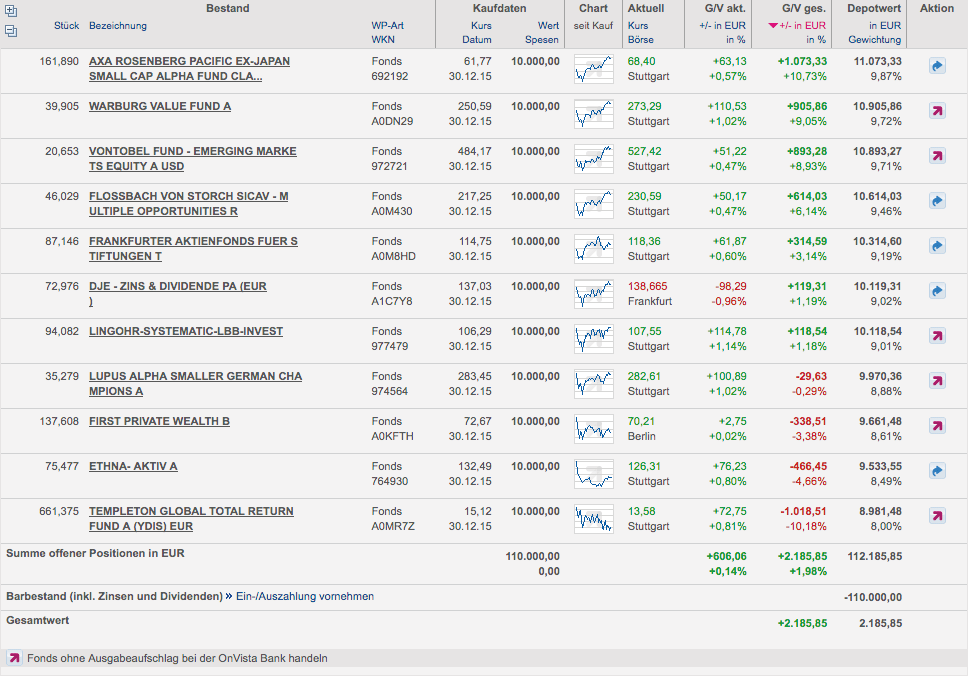Open the First Private Wealth B link
The height and width of the screenshot is (677, 970).
159,421
